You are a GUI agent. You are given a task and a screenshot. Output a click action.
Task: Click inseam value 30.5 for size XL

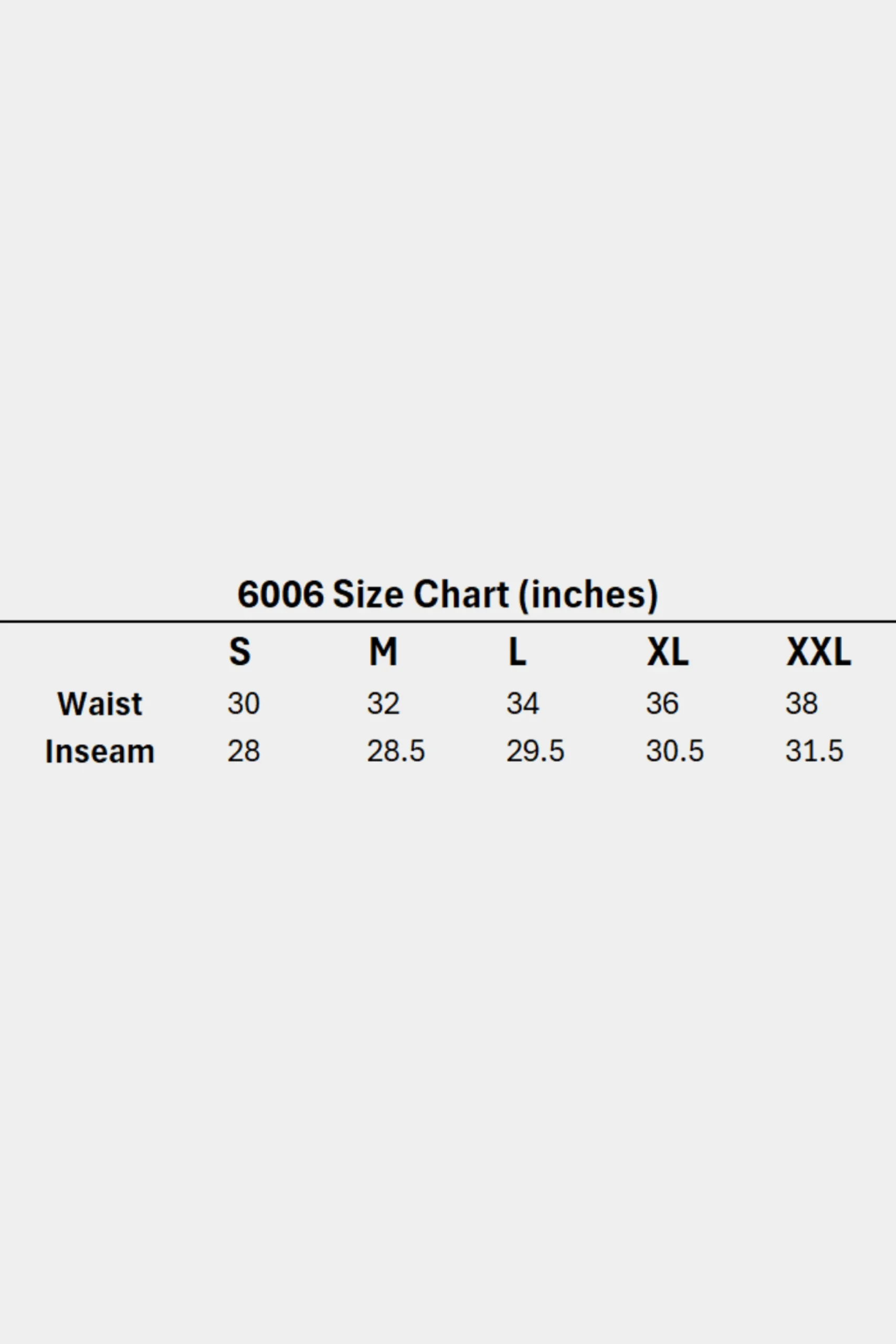(x=675, y=751)
